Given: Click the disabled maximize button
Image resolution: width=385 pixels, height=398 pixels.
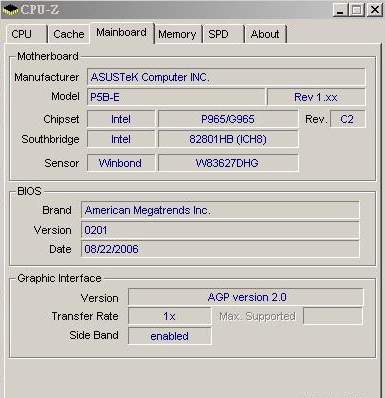Looking at the screenshot, I should tap(356, 10).
